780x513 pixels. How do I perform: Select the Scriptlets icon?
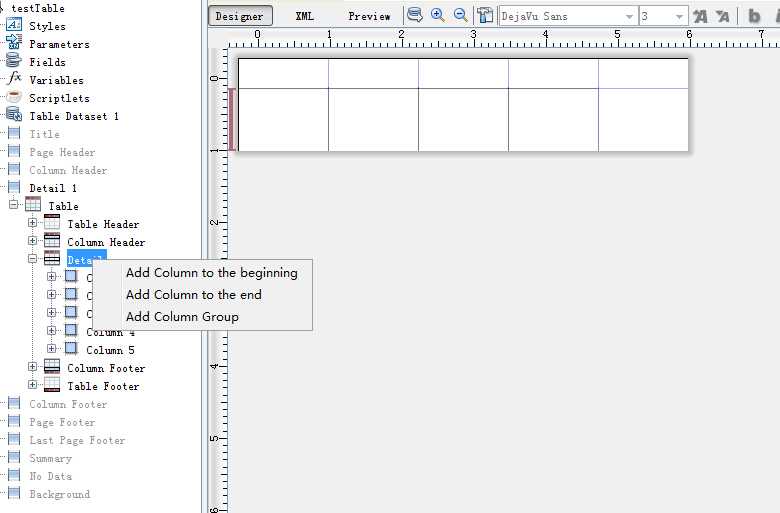(14, 97)
